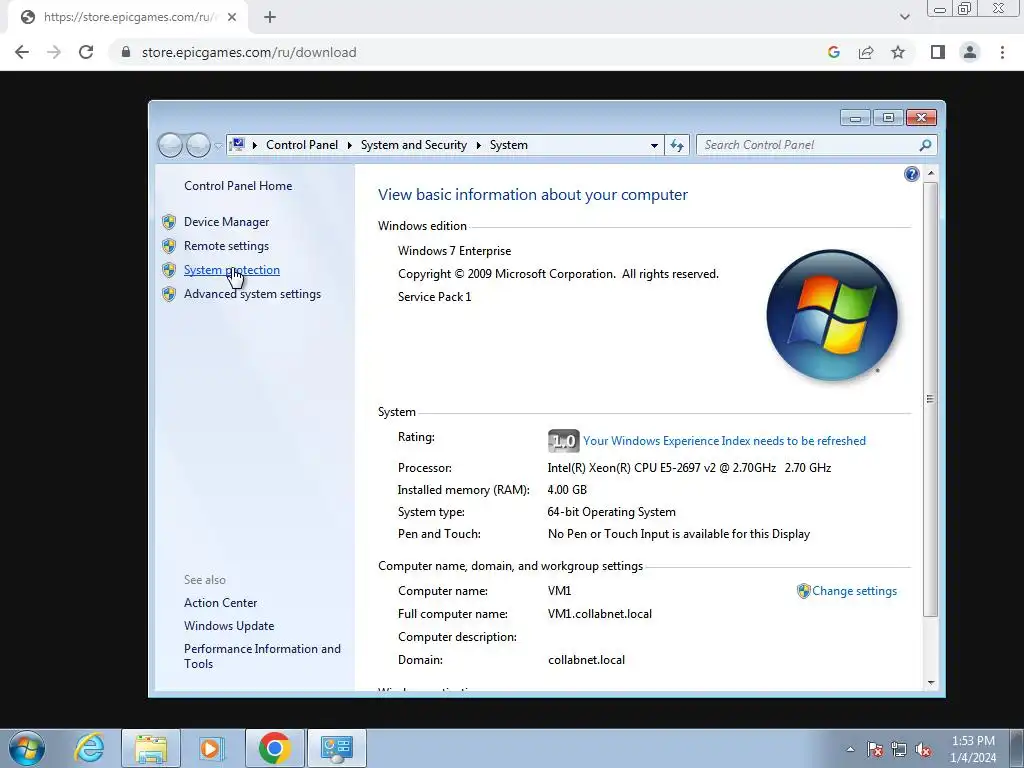Select the store.epicgames.com browser tab
The image size is (1024, 768).
click(x=128, y=17)
